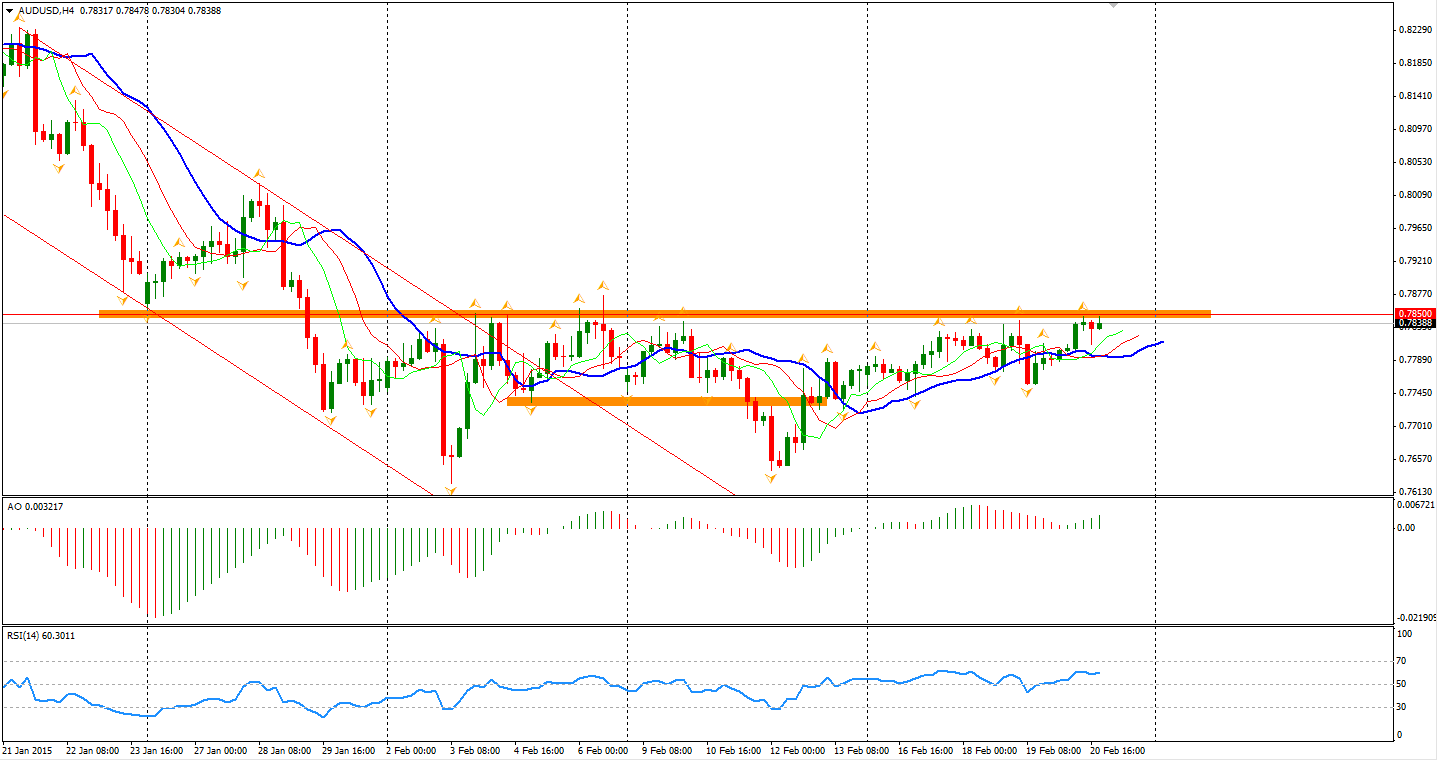Screen dimensions: 1438x761
Task: Click the 18 Feb 00:00 time label
Action: click(x=989, y=749)
